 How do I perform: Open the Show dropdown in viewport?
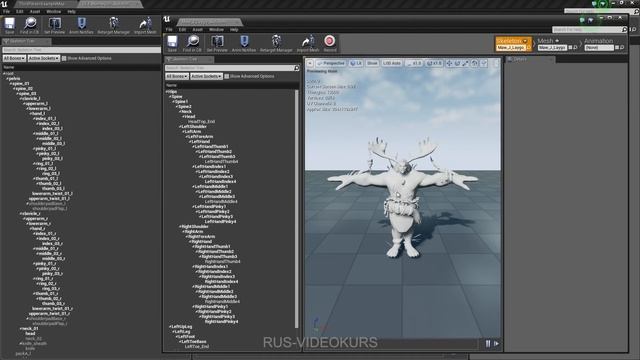372,63
